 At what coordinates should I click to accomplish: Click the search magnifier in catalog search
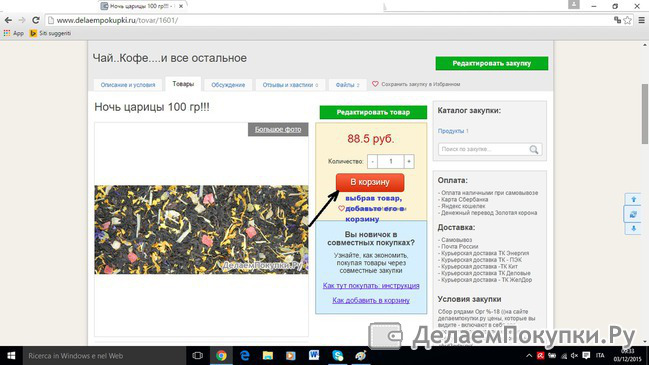[x=534, y=149]
